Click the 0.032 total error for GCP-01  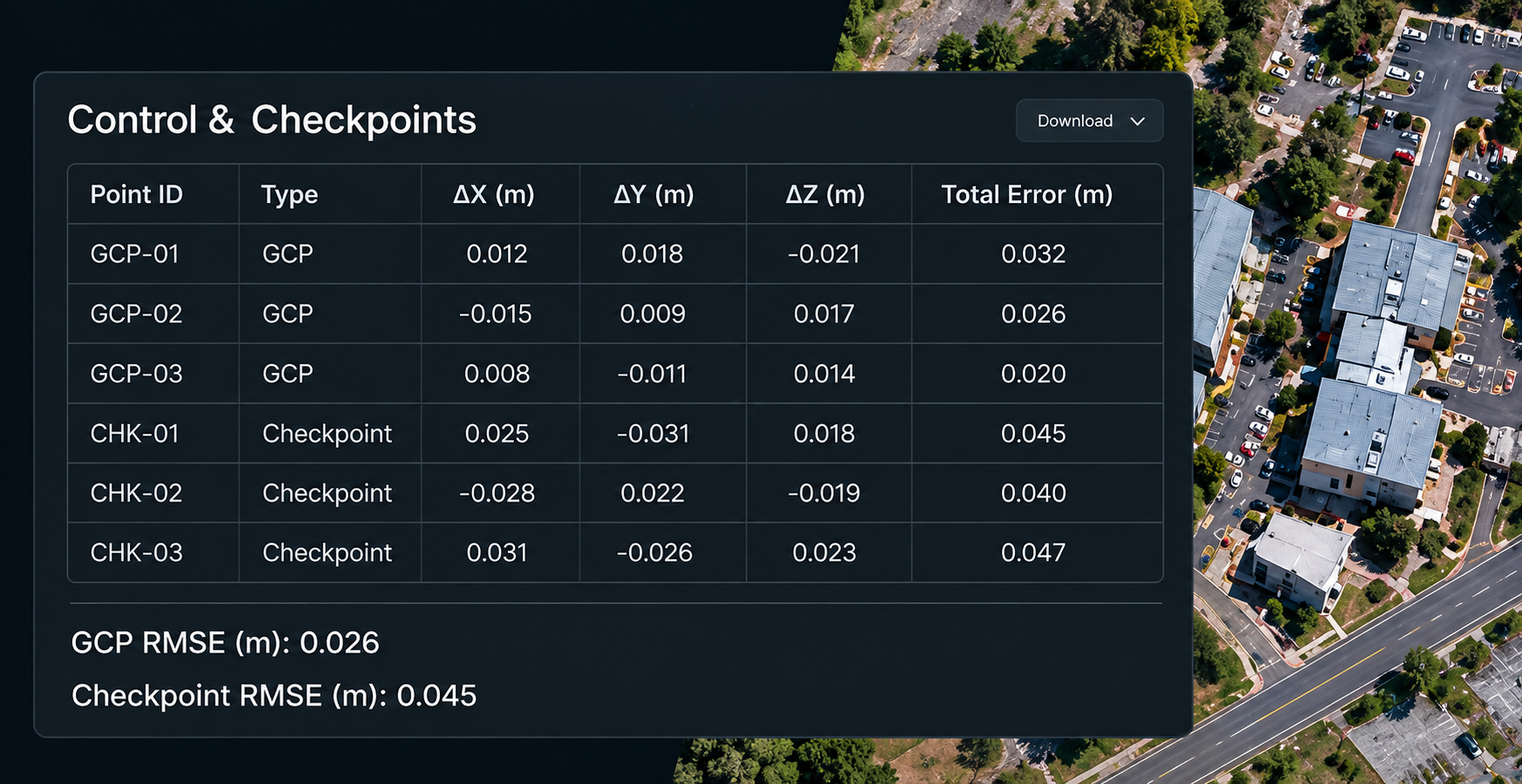pyautogui.click(x=1033, y=253)
